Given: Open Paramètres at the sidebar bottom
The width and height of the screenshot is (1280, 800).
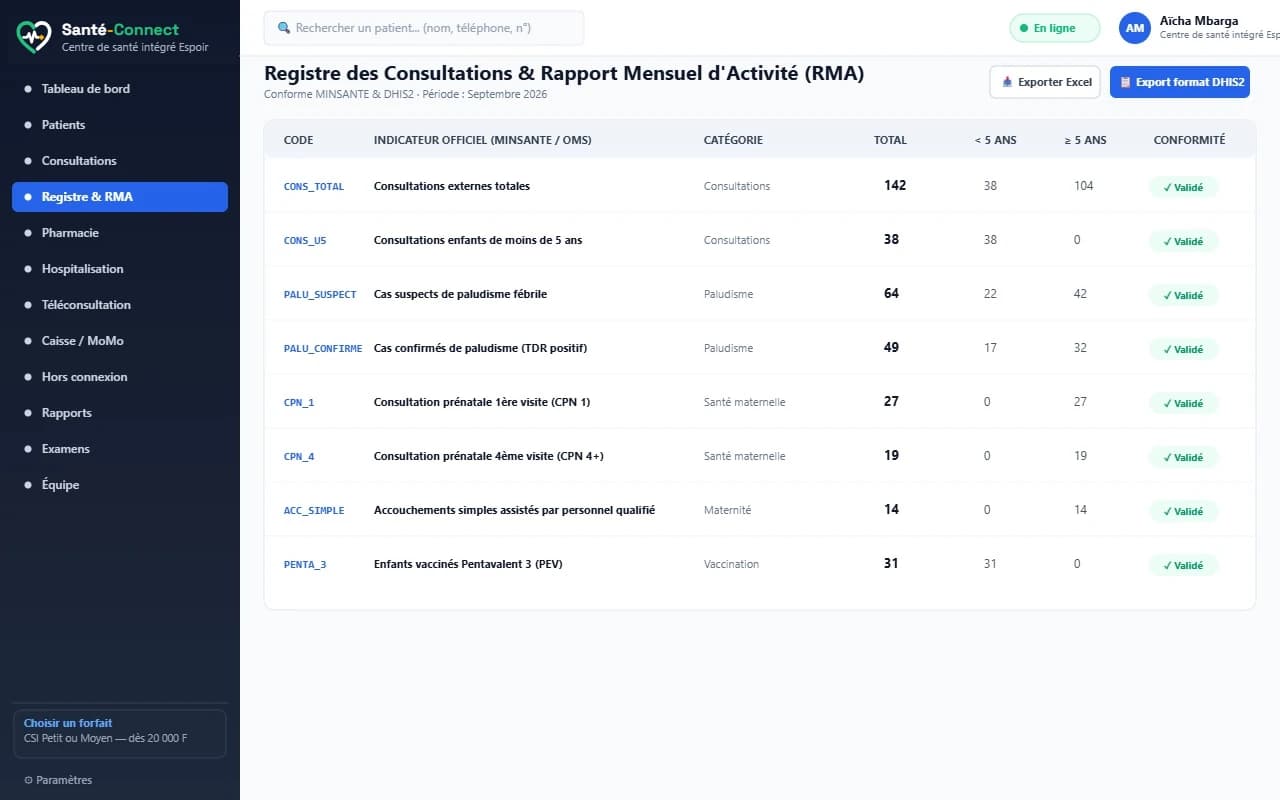Looking at the screenshot, I should [58, 780].
